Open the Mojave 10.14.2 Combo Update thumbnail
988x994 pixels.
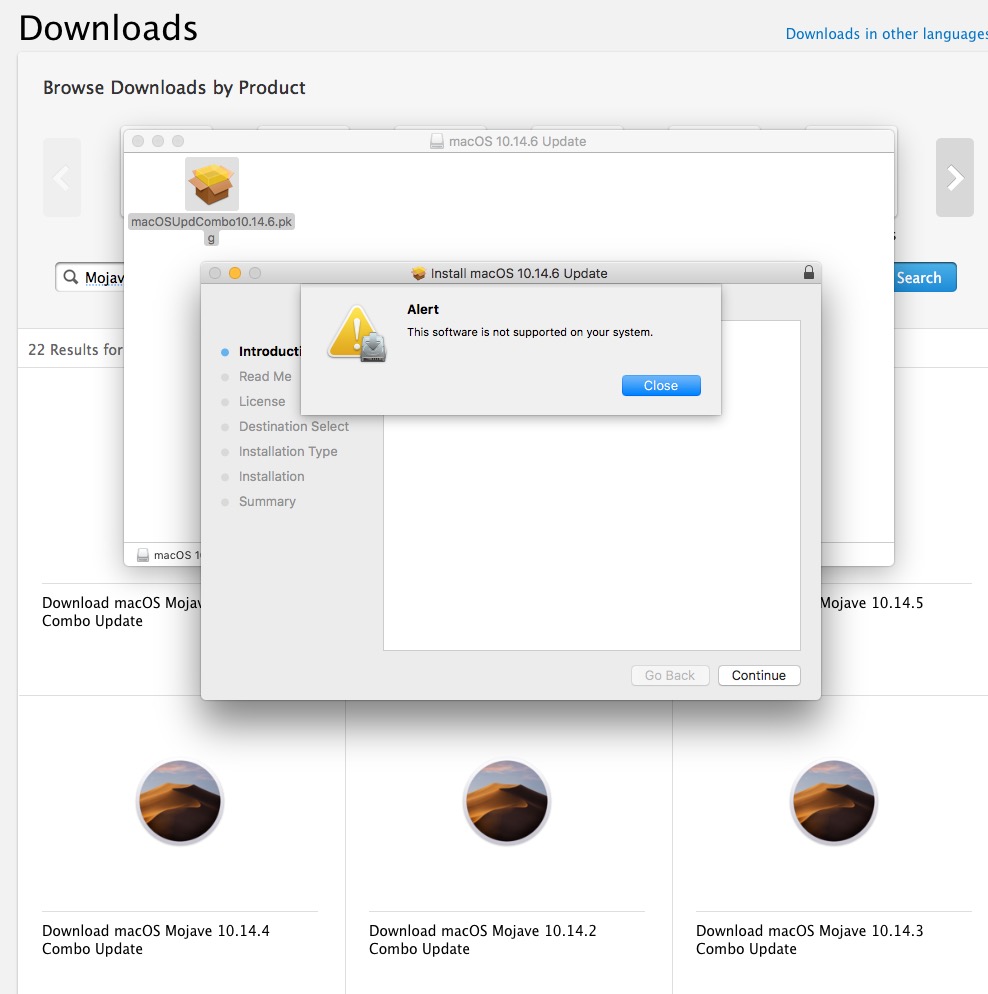coord(507,802)
